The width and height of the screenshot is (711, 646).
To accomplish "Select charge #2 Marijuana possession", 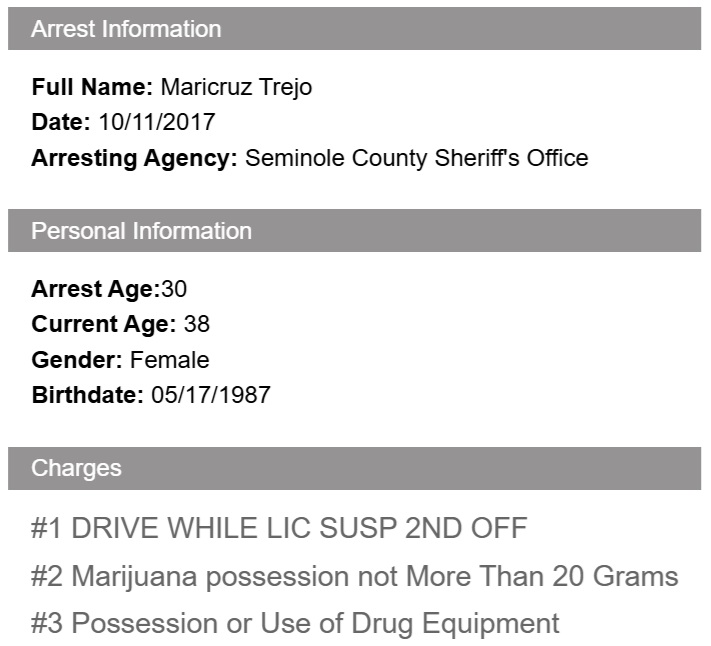I will point(354,576).
